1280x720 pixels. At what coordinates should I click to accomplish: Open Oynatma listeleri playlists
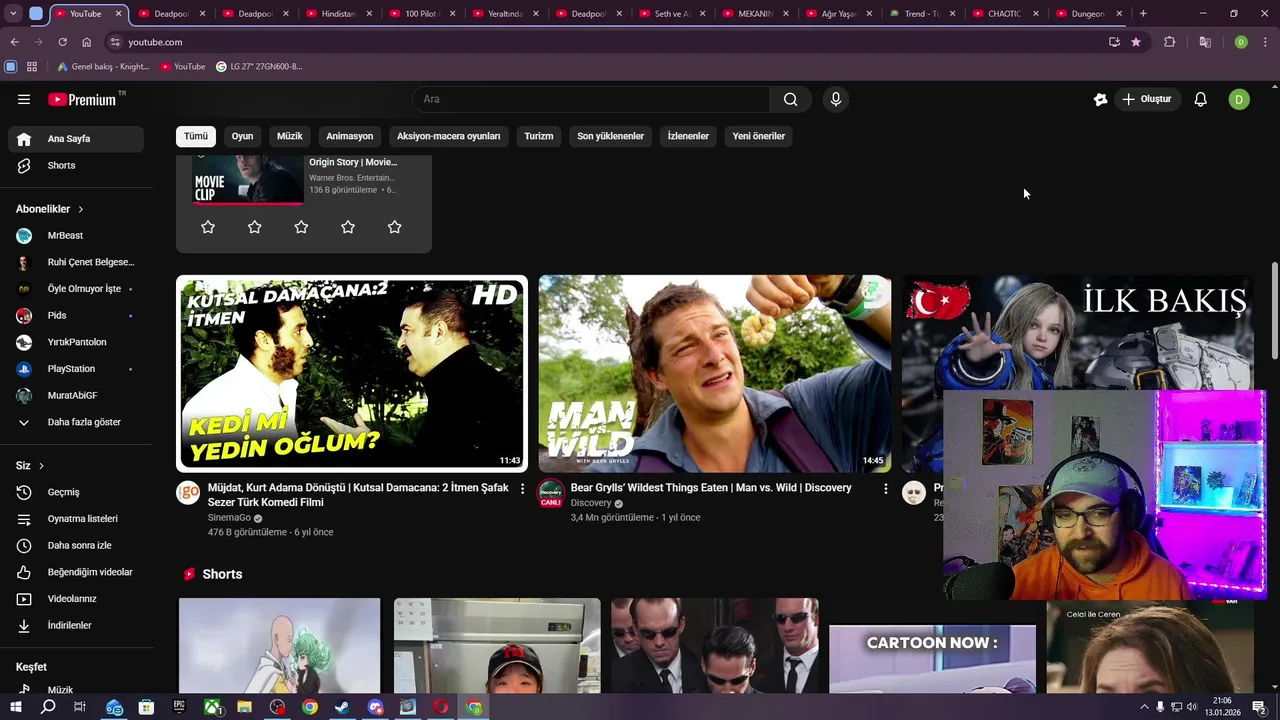coord(76,519)
